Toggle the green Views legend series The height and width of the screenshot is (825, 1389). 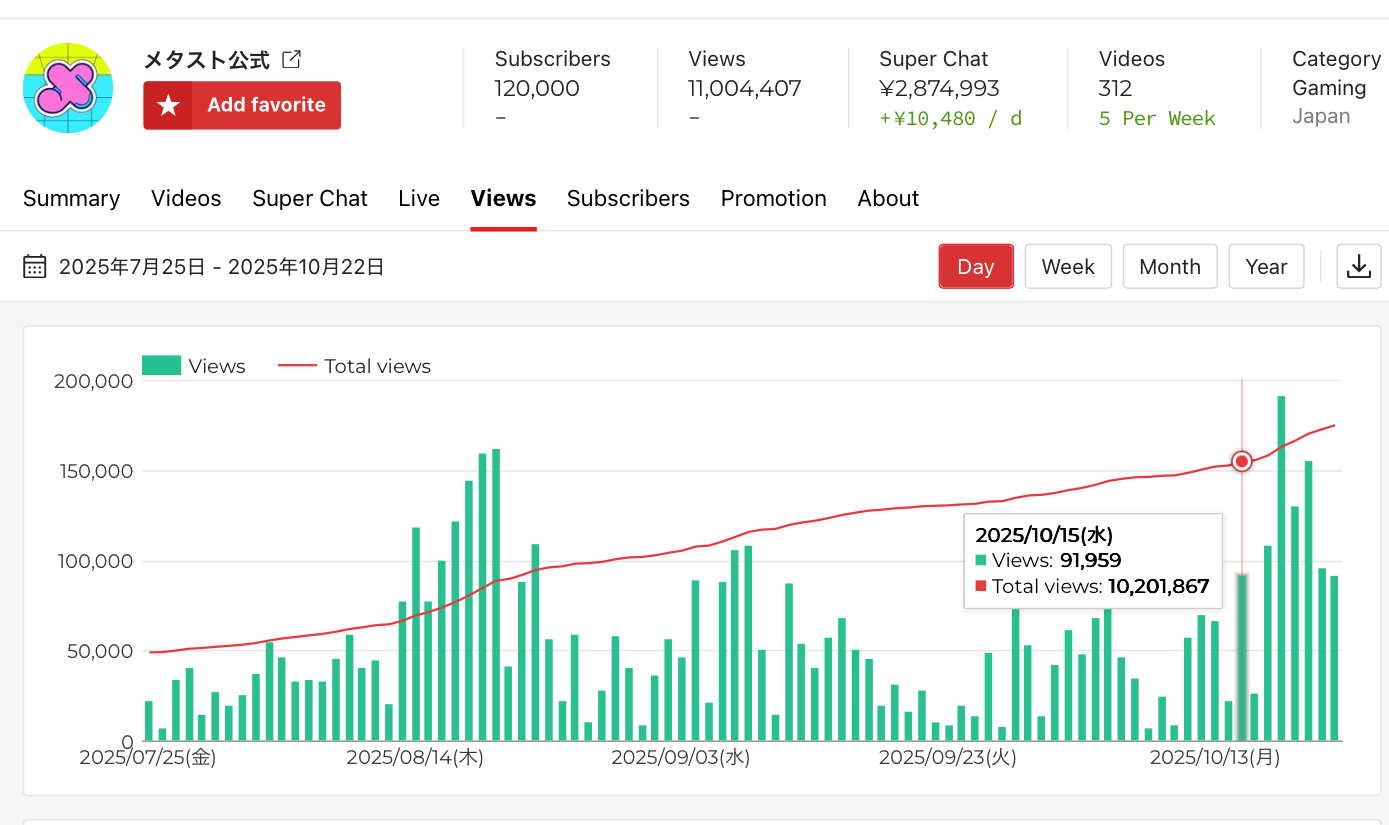pyautogui.click(x=194, y=366)
